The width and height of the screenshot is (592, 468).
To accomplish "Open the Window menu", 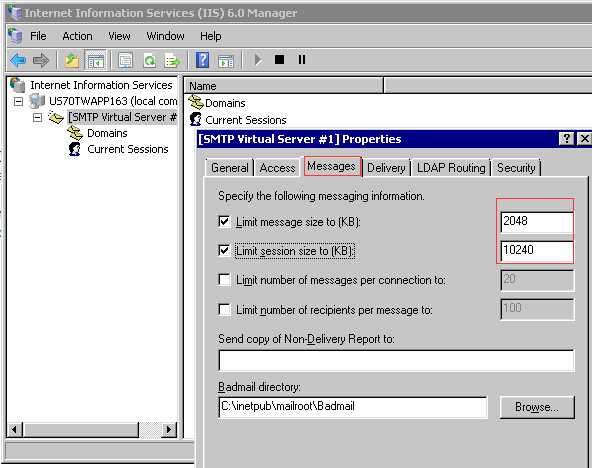I will tap(165, 36).
